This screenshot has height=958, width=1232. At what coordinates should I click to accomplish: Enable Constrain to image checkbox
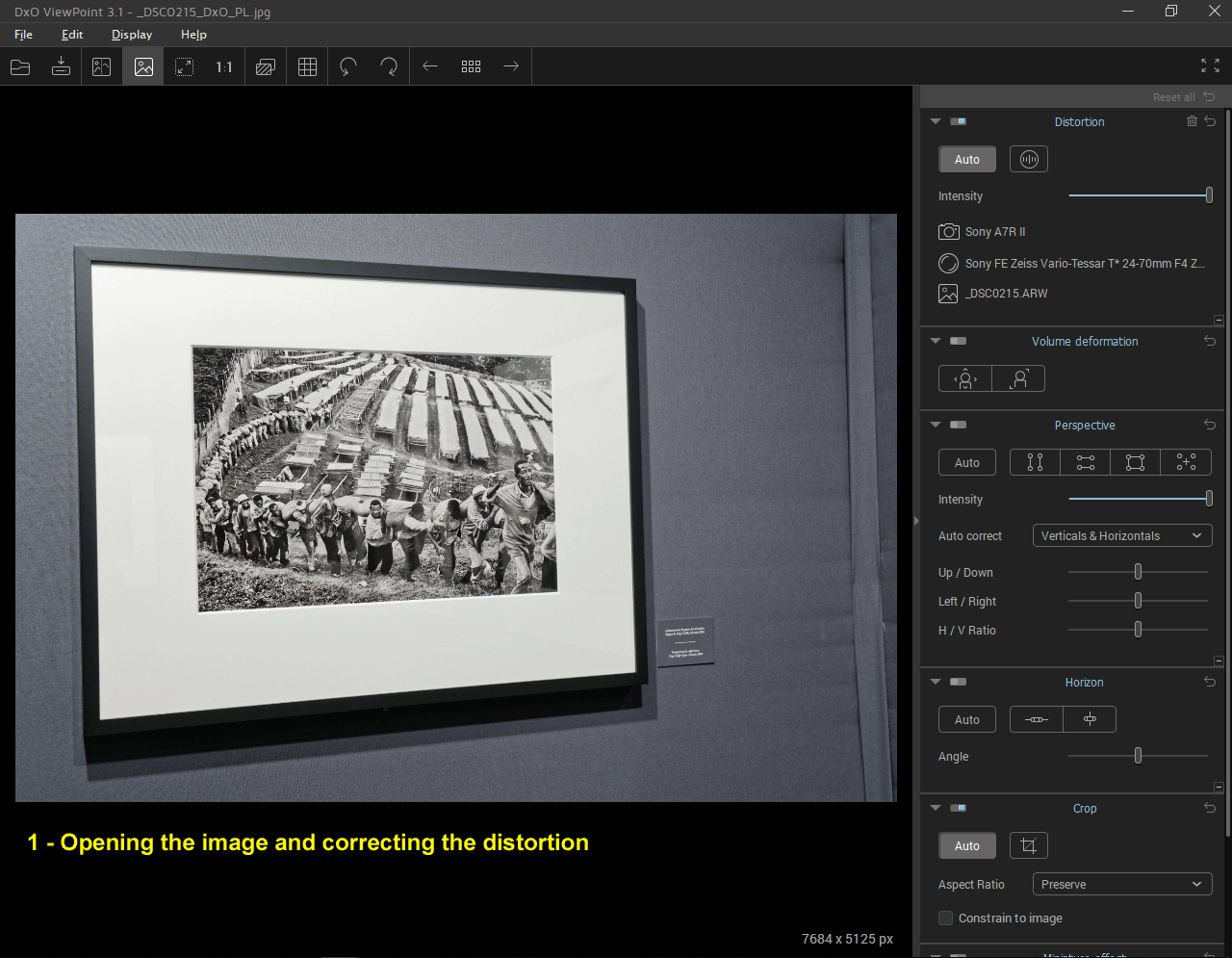tap(945, 918)
